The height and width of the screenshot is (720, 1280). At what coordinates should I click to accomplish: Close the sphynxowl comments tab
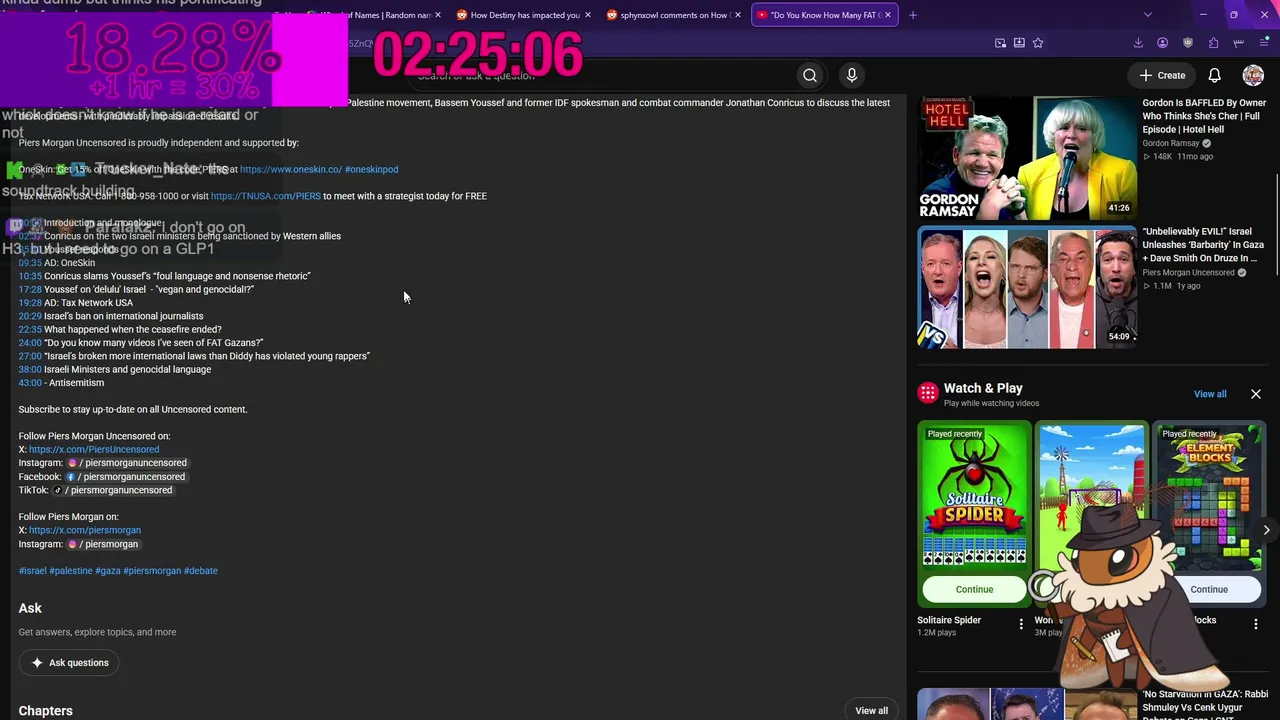click(738, 15)
